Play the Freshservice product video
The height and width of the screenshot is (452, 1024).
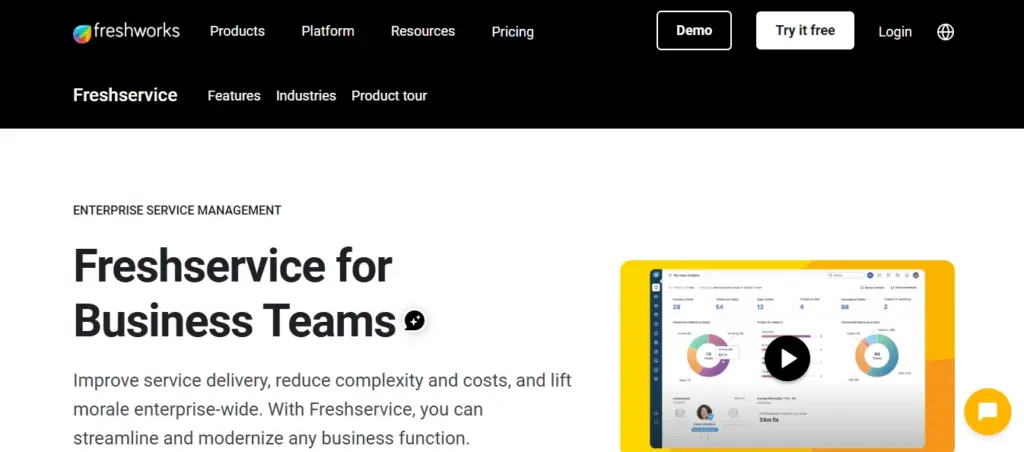(787, 358)
